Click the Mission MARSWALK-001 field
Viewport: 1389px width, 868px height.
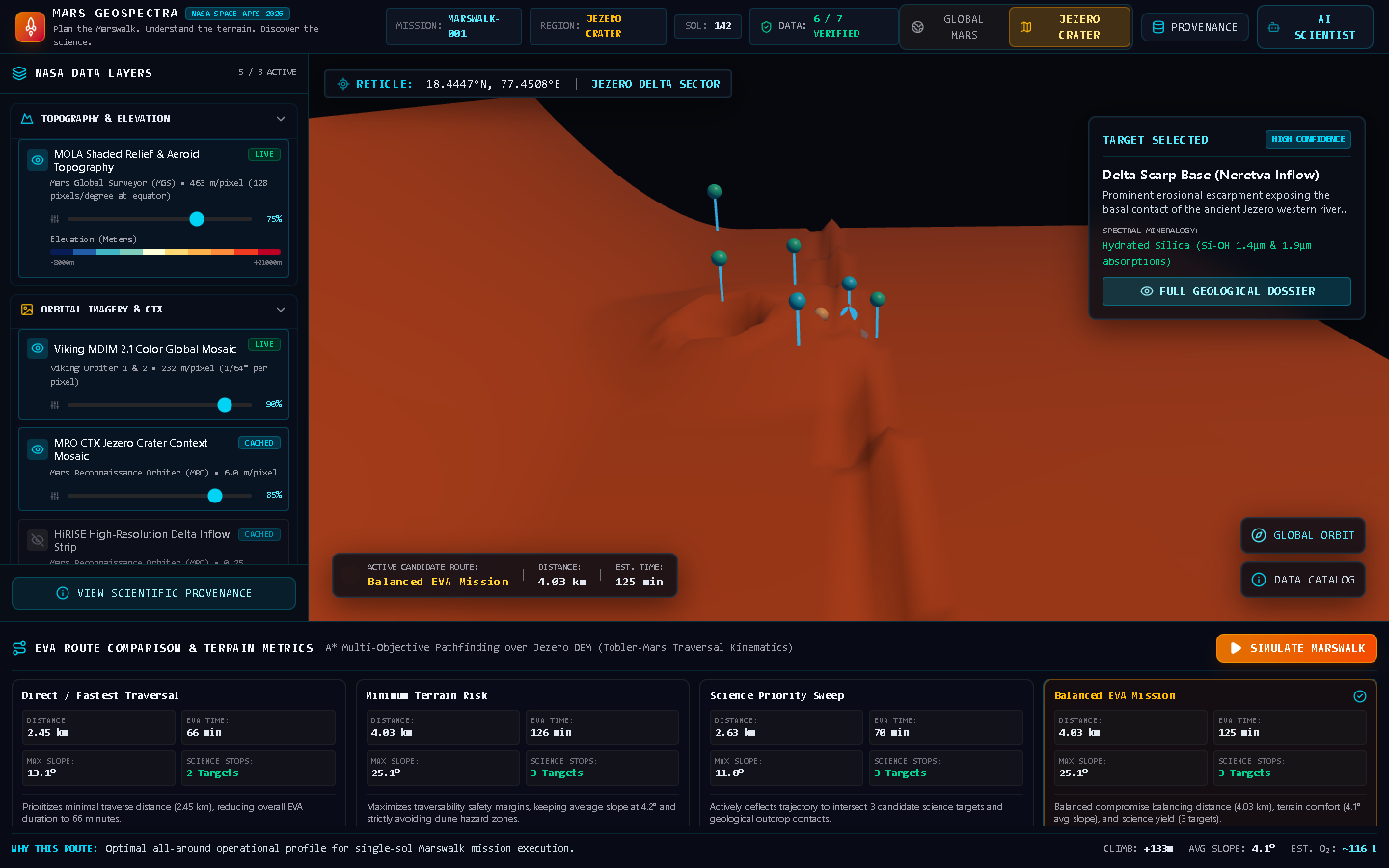pyautogui.click(x=454, y=26)
